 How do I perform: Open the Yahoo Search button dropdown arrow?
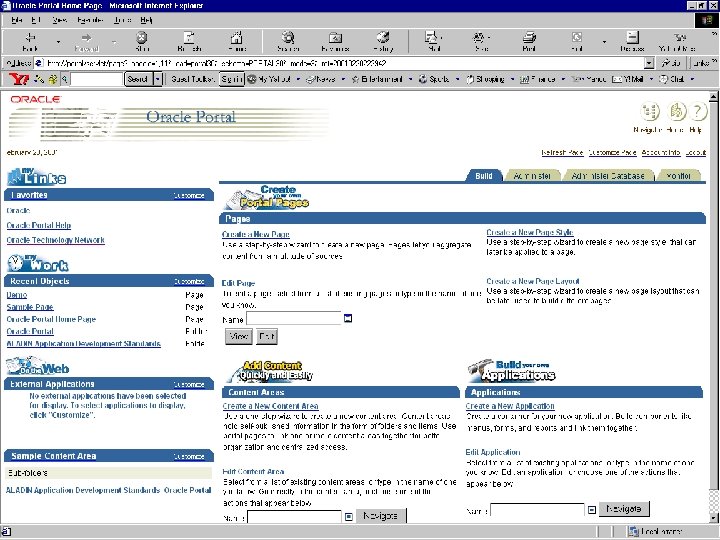tap(158, 79)
